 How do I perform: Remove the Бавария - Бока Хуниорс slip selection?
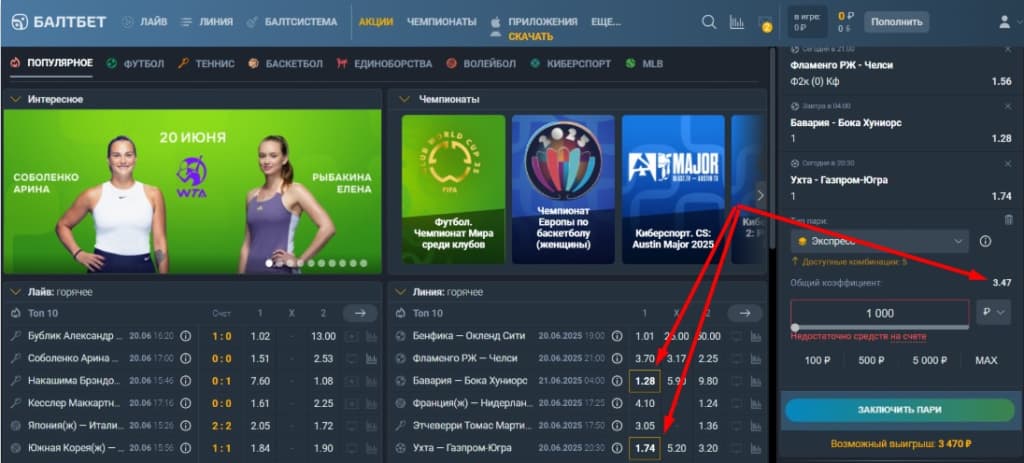(x=1008, y=106)
